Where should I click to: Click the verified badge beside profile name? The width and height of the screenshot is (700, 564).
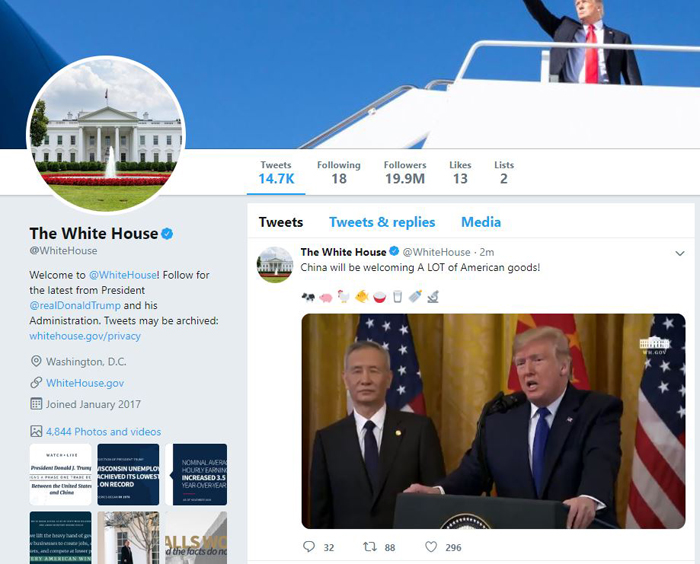pos(167,234)
